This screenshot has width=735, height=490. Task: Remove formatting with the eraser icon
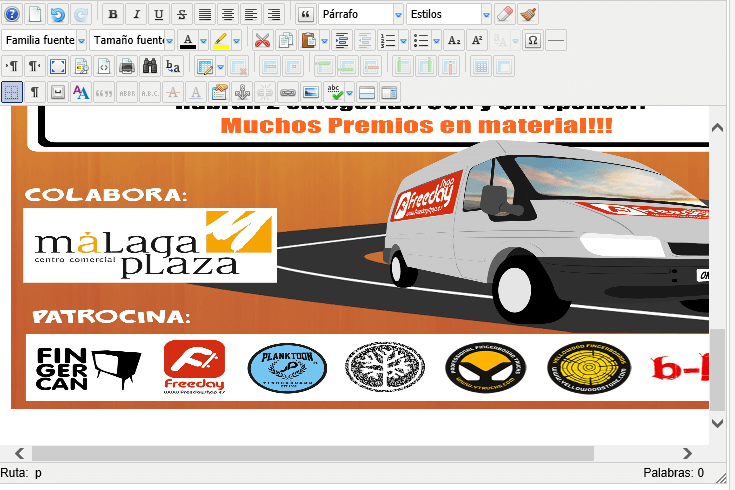pos(505,14)
